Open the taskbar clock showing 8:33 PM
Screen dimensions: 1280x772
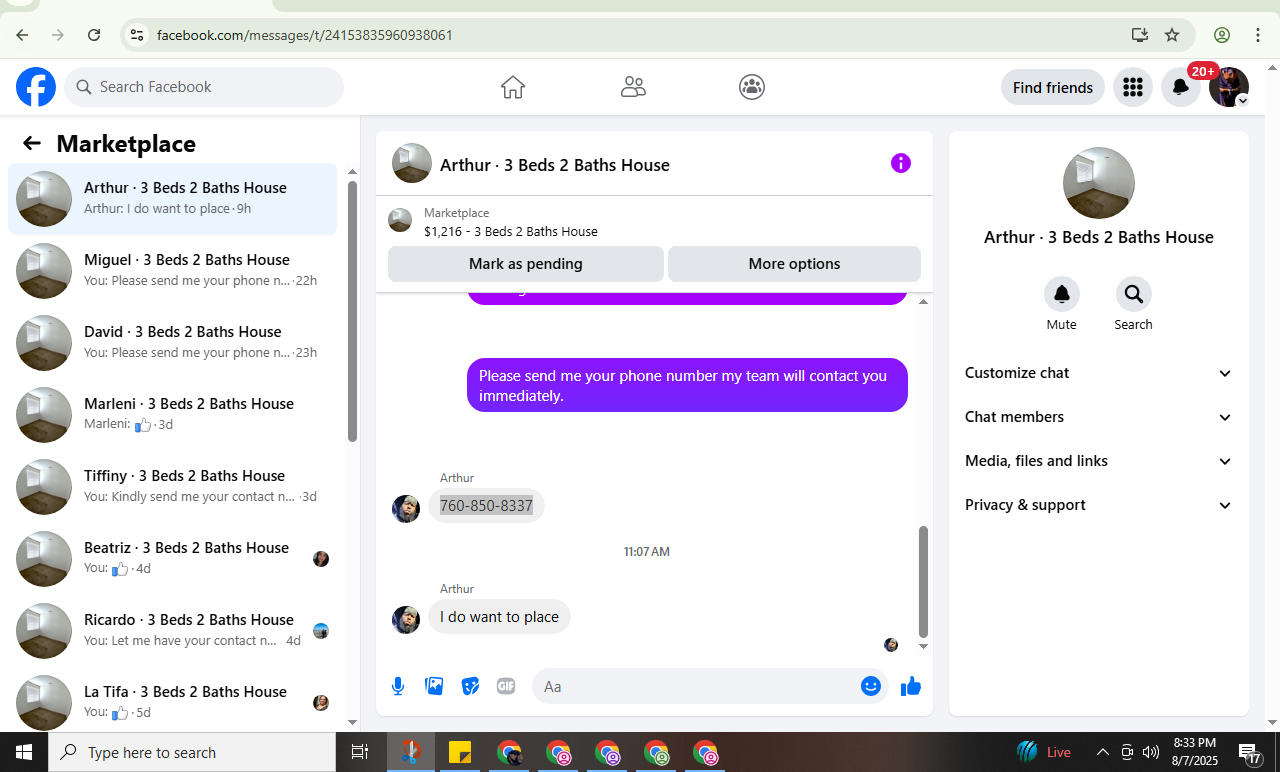(x=1194, y=752)
